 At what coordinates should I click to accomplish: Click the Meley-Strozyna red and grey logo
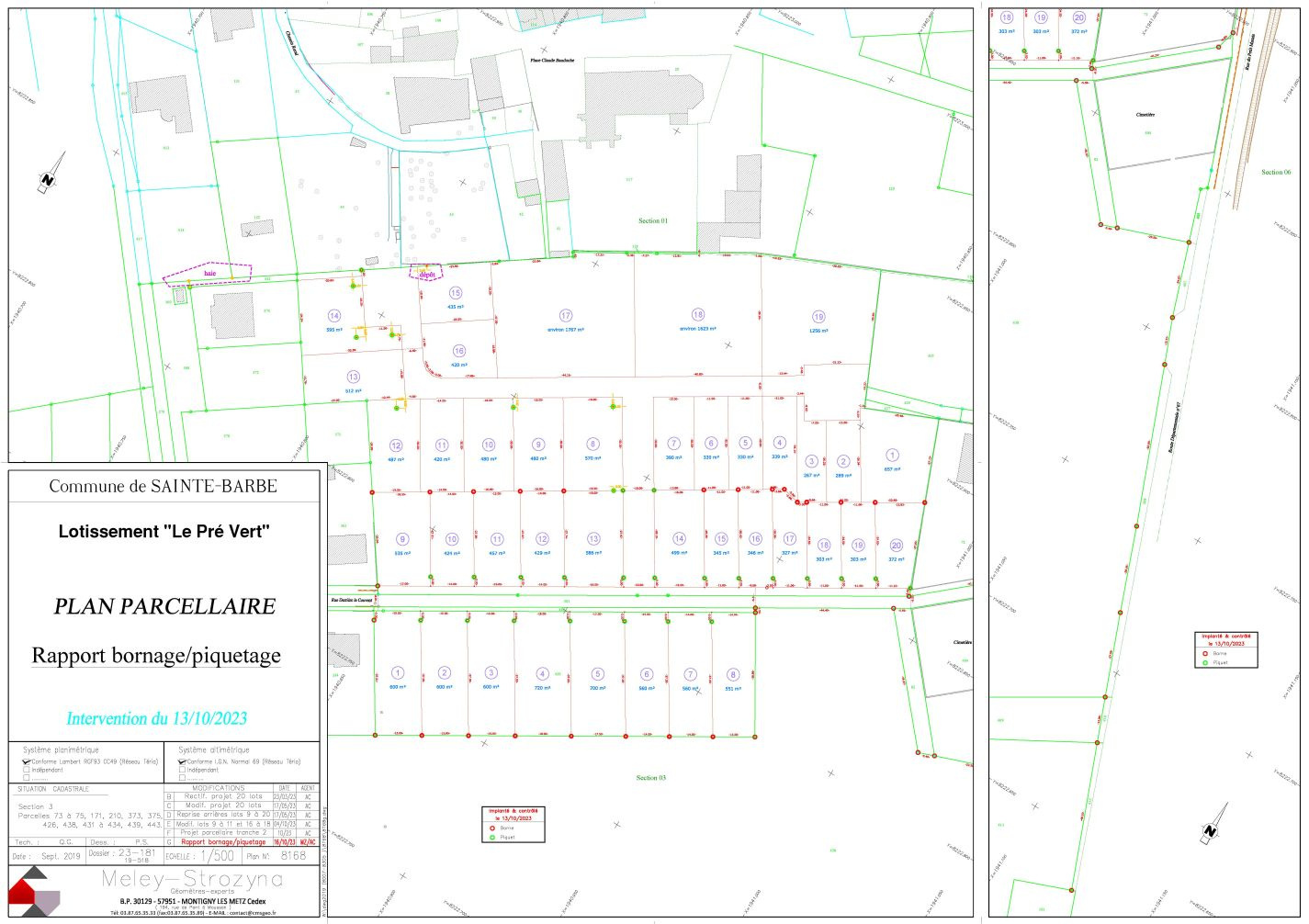33,891
